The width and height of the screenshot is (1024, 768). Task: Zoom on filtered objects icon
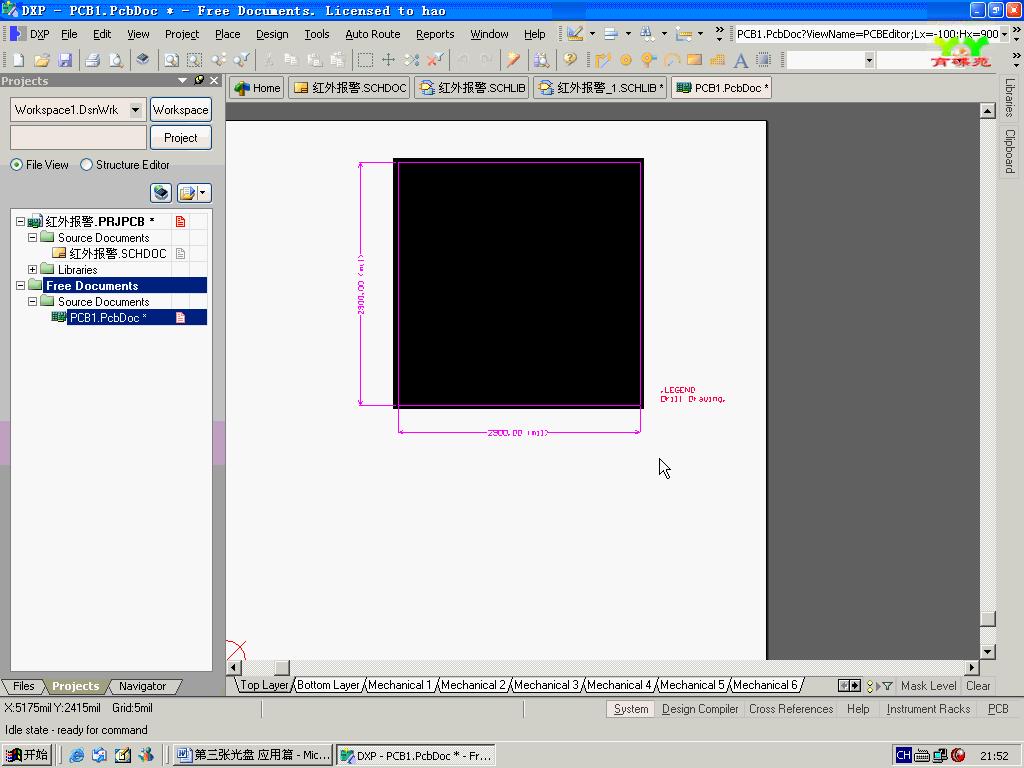click(241, 60)
